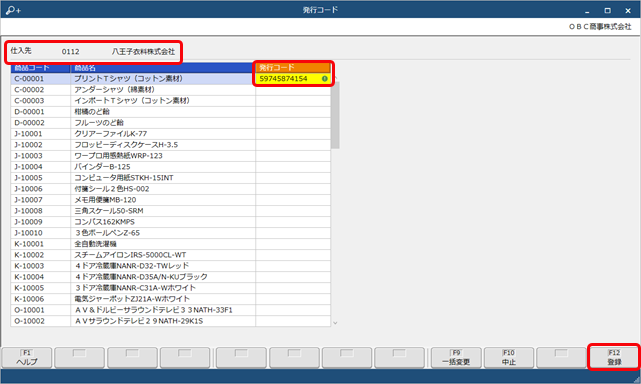Click product name フルーツのど飴
This screenshot has width=641, height=384.
[99, 123]
